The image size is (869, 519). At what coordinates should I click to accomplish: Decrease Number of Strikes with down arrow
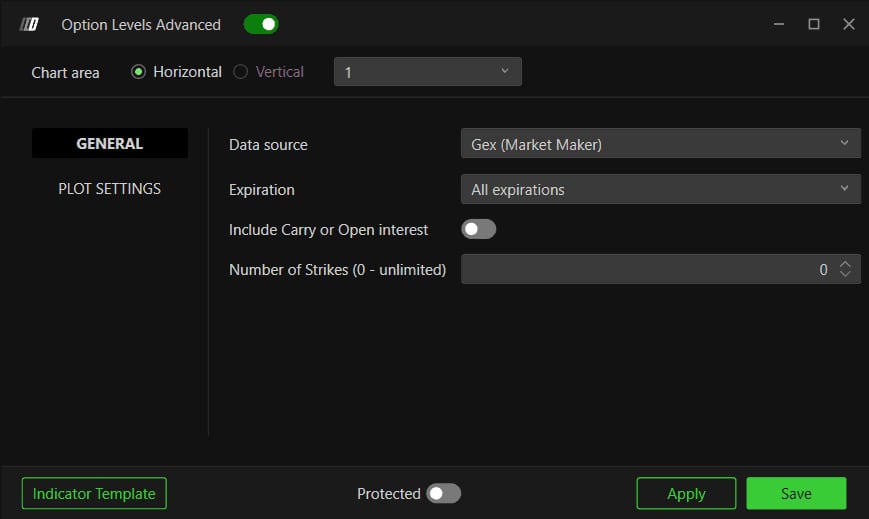click(x=845, y=274)
